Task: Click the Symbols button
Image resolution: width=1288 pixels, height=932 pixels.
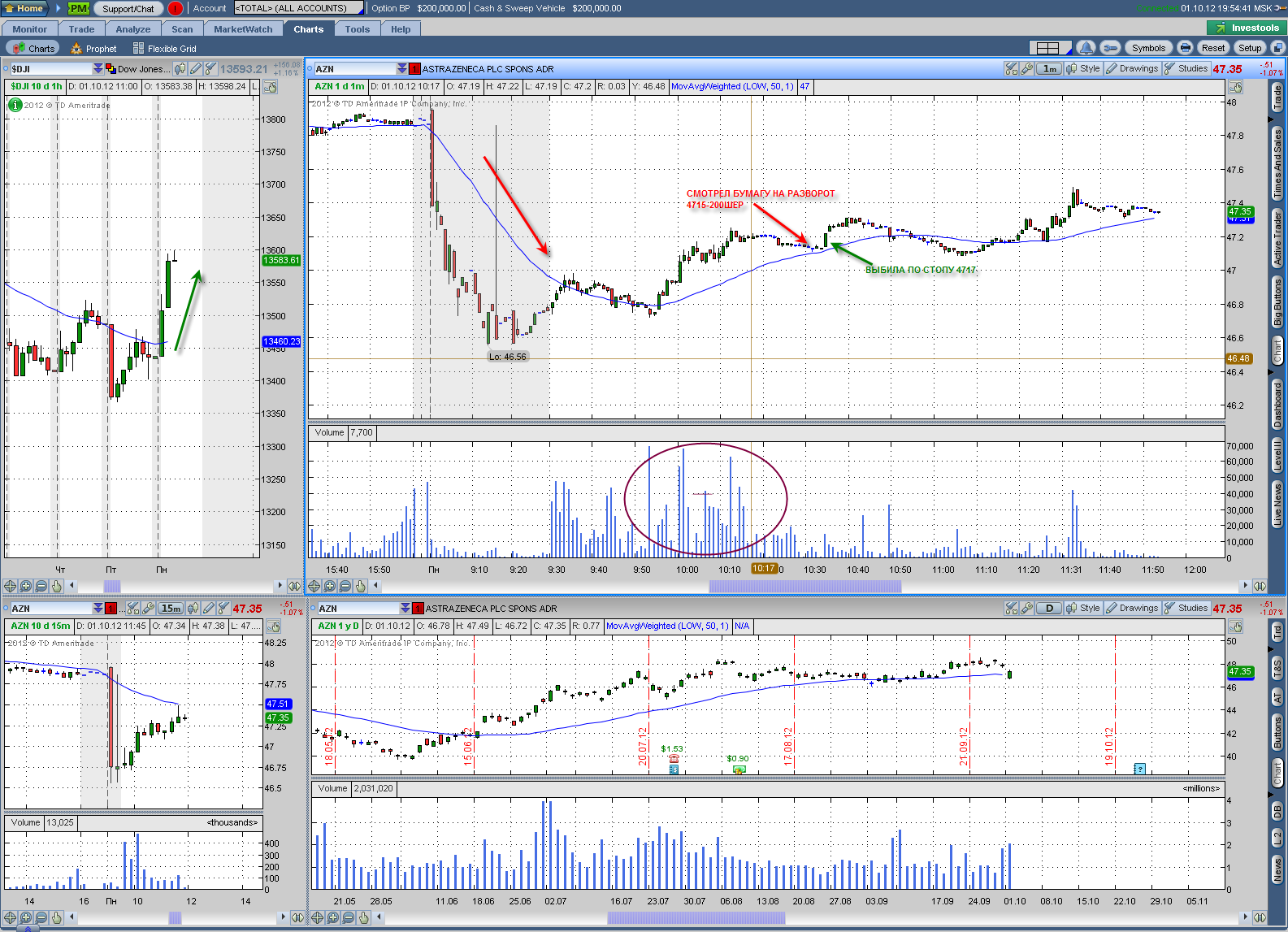Action: tap(1148, 48)
